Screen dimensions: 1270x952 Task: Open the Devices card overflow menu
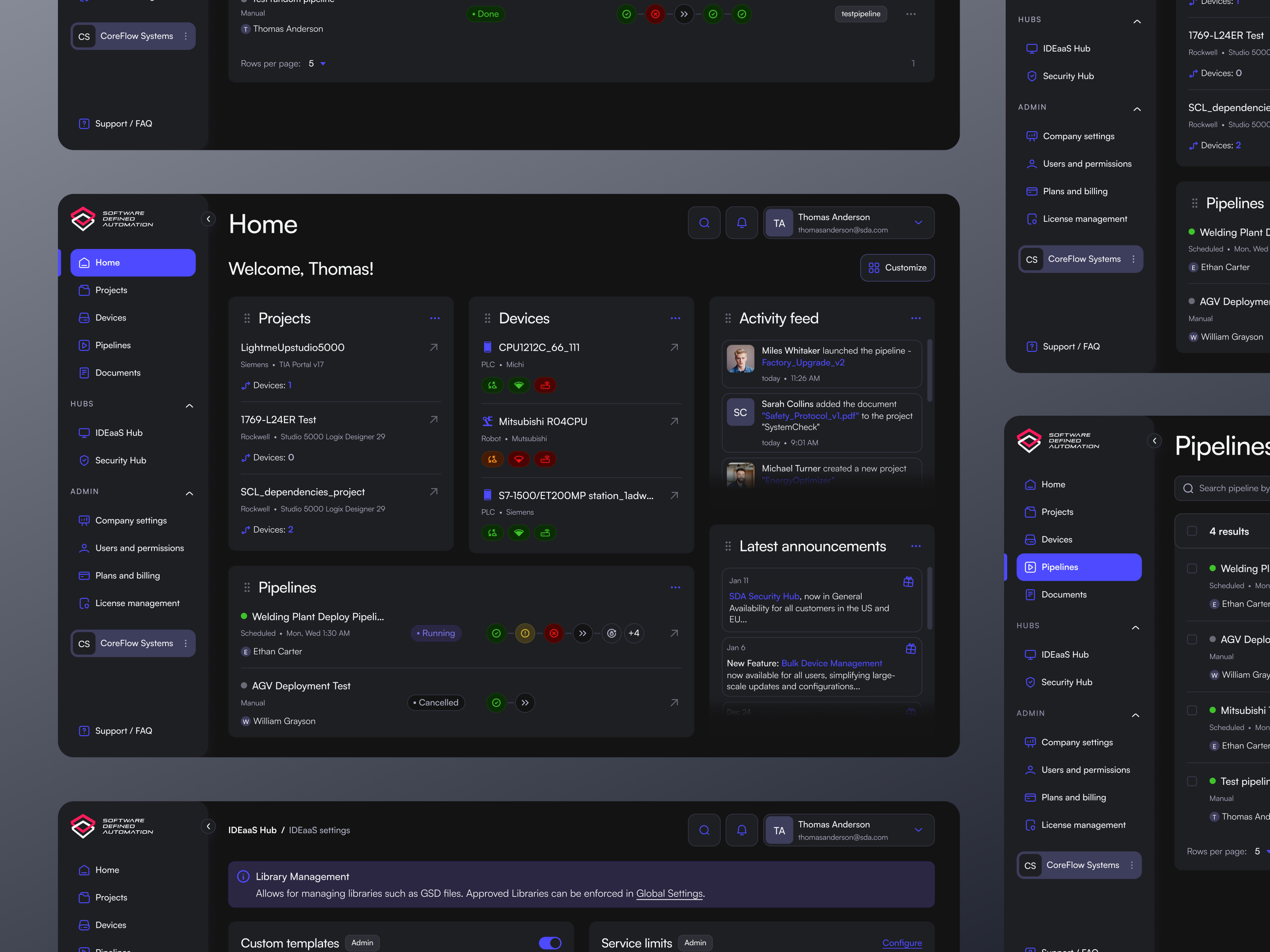coord(675,318)
